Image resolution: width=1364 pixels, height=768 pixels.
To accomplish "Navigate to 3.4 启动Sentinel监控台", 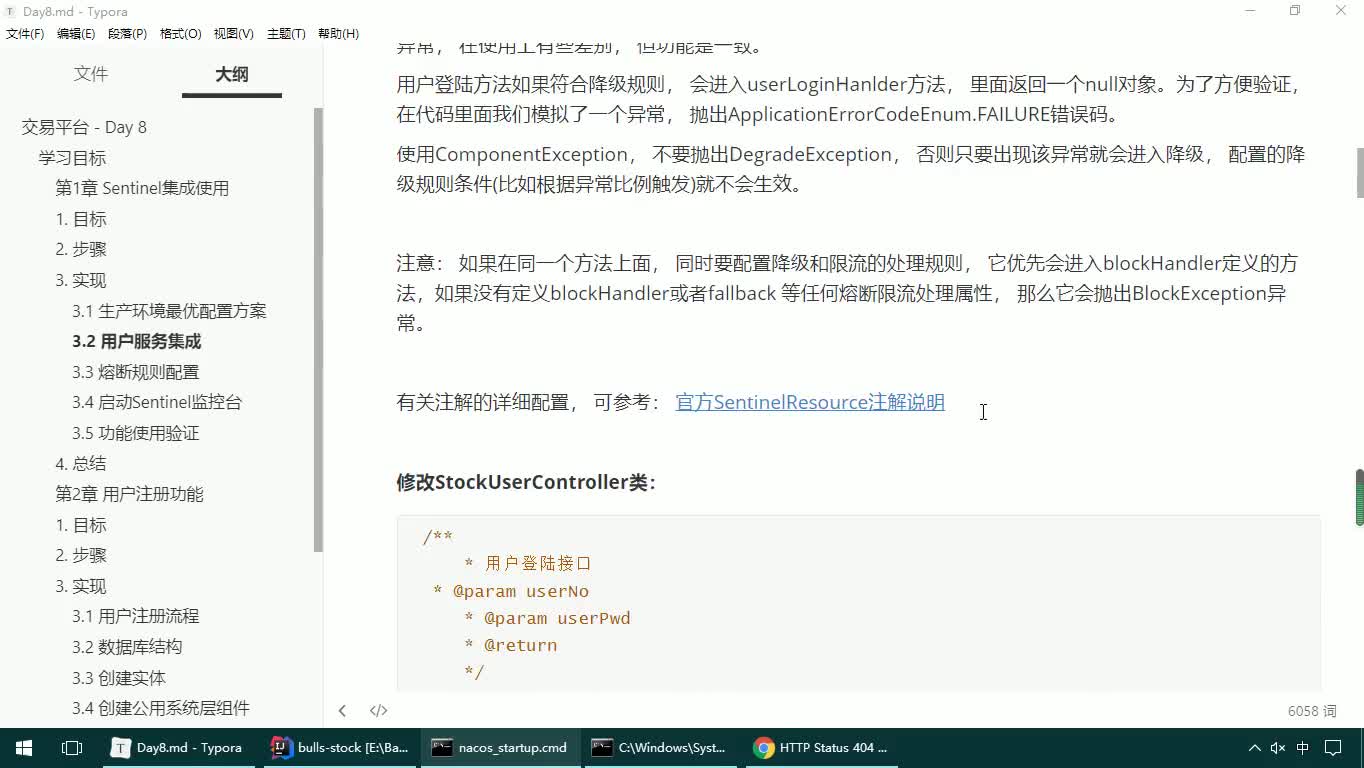I will pos(157,402).
